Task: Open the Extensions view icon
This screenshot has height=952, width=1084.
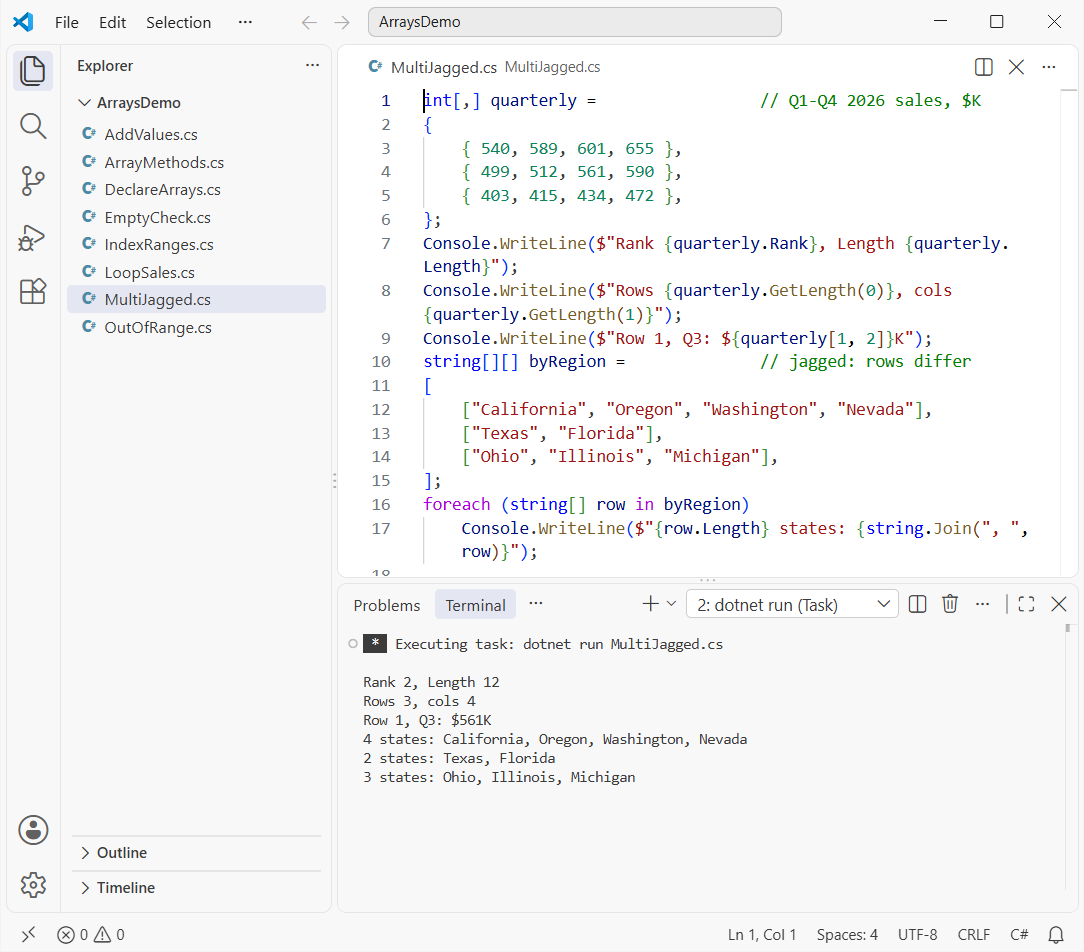Action: pyautogui.click(x=32, y=292)
